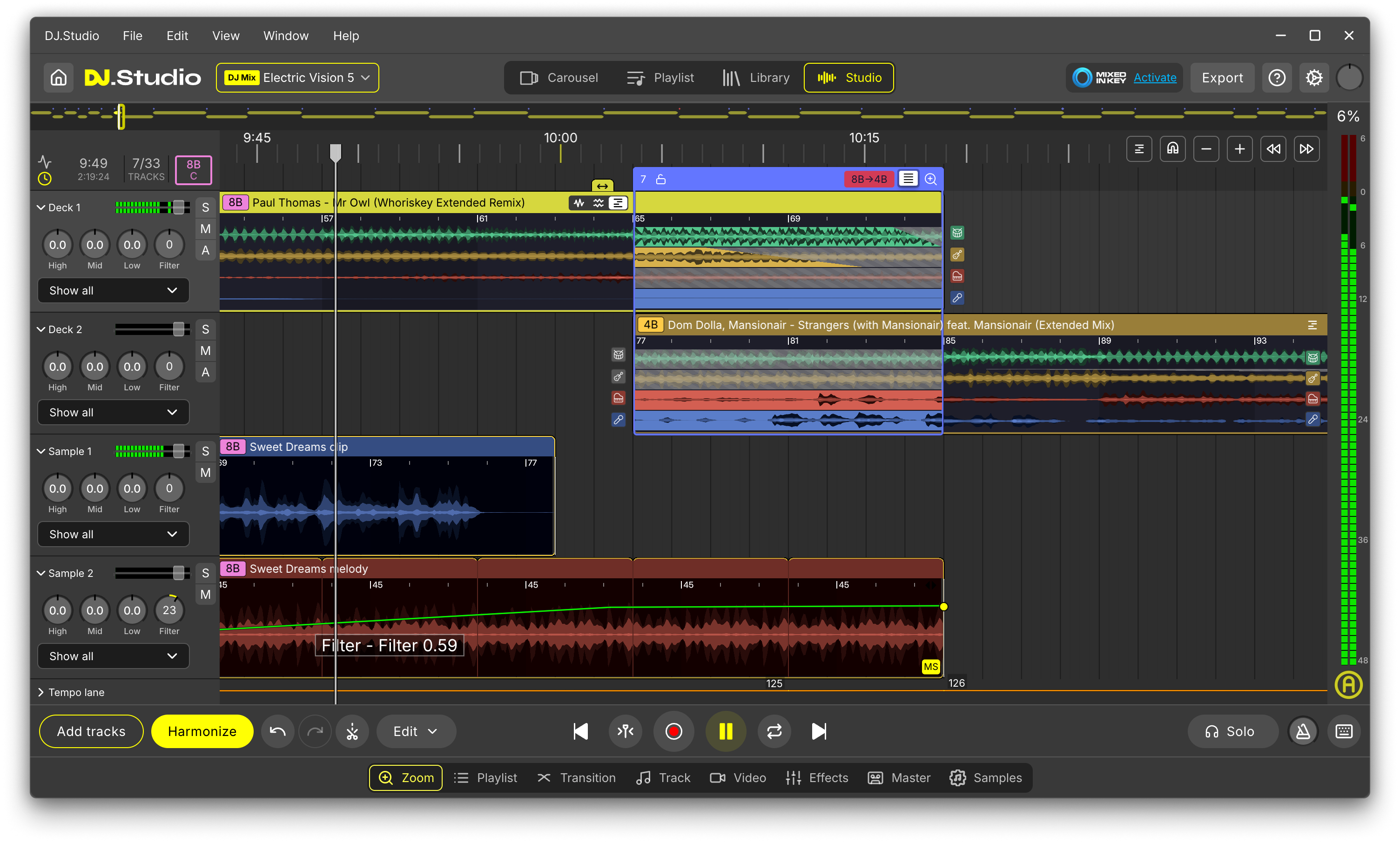Pause playback with the pause control
The image size is (1400, 843).
(x=726, y=732)
